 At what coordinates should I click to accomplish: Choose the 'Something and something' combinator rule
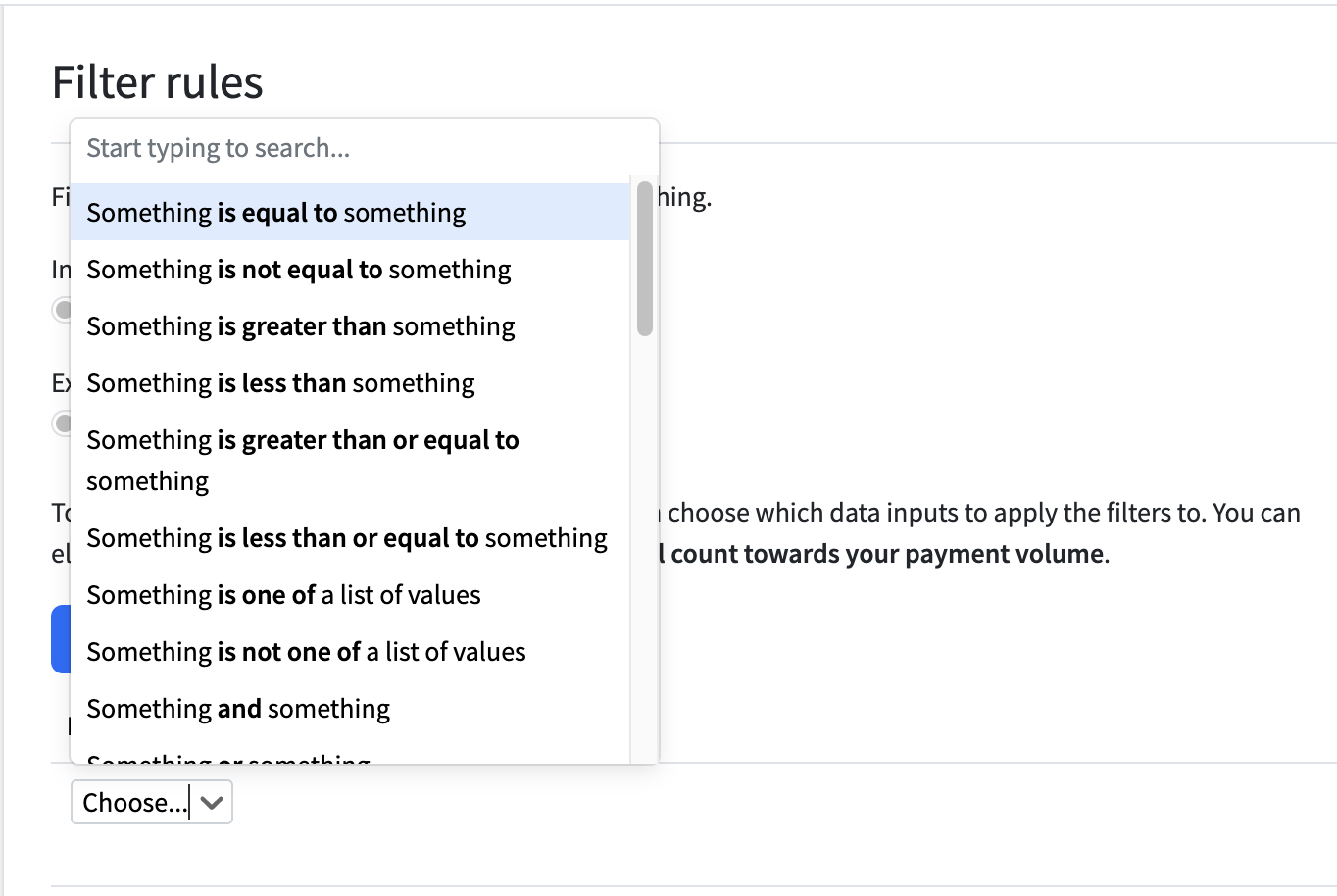coord(237,708)
